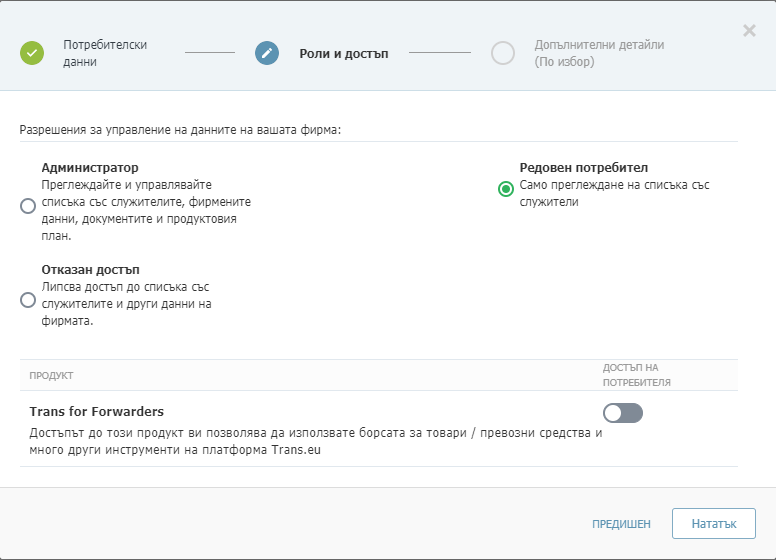
Task: Click the ПРОДУКТ column header
Action: click(x=51, y=375)
